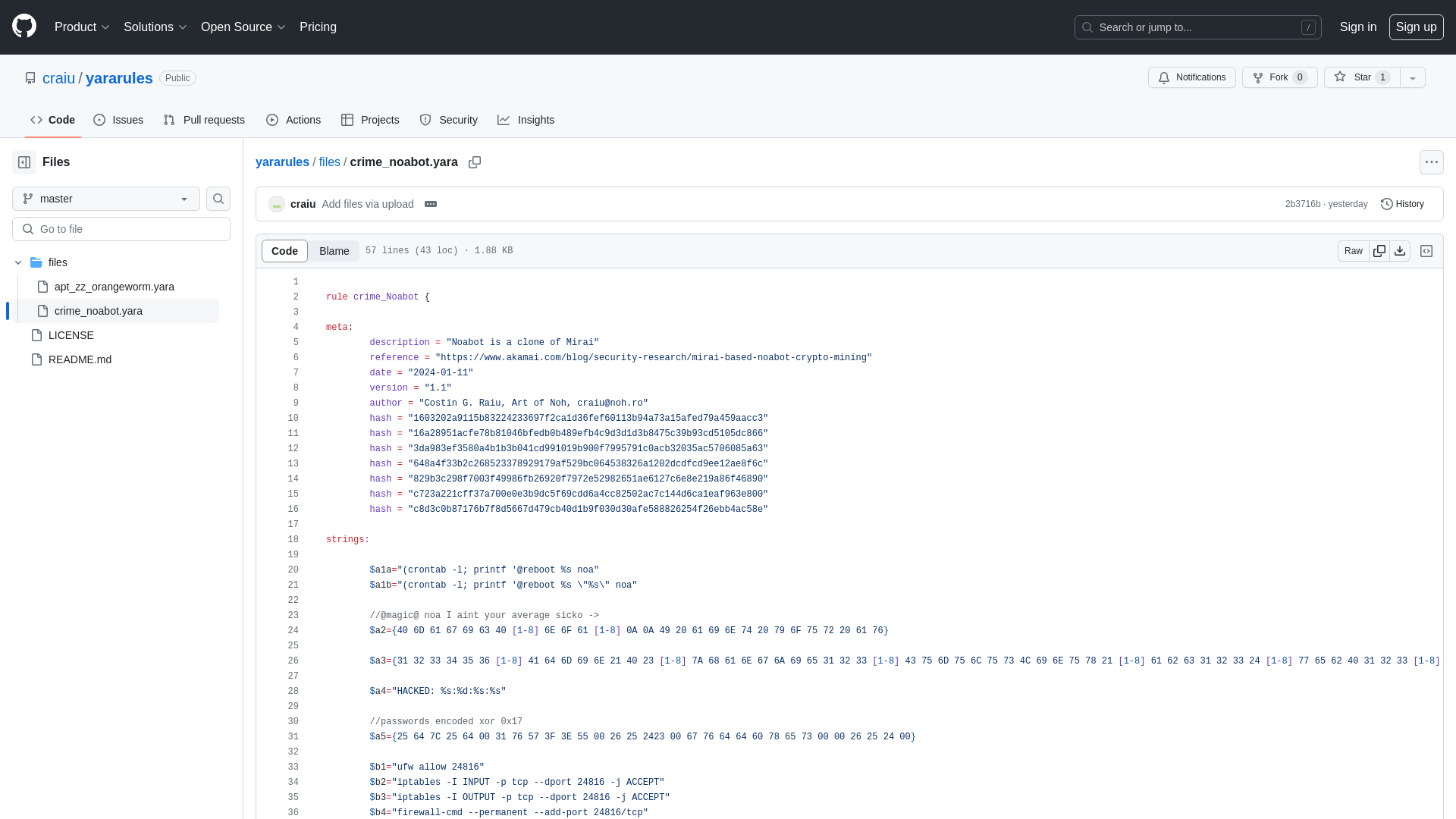Collapse the files folder chevron
The width and height of the screenshot is (1456, 819).
pyautogui.click(x=18, y=262)
